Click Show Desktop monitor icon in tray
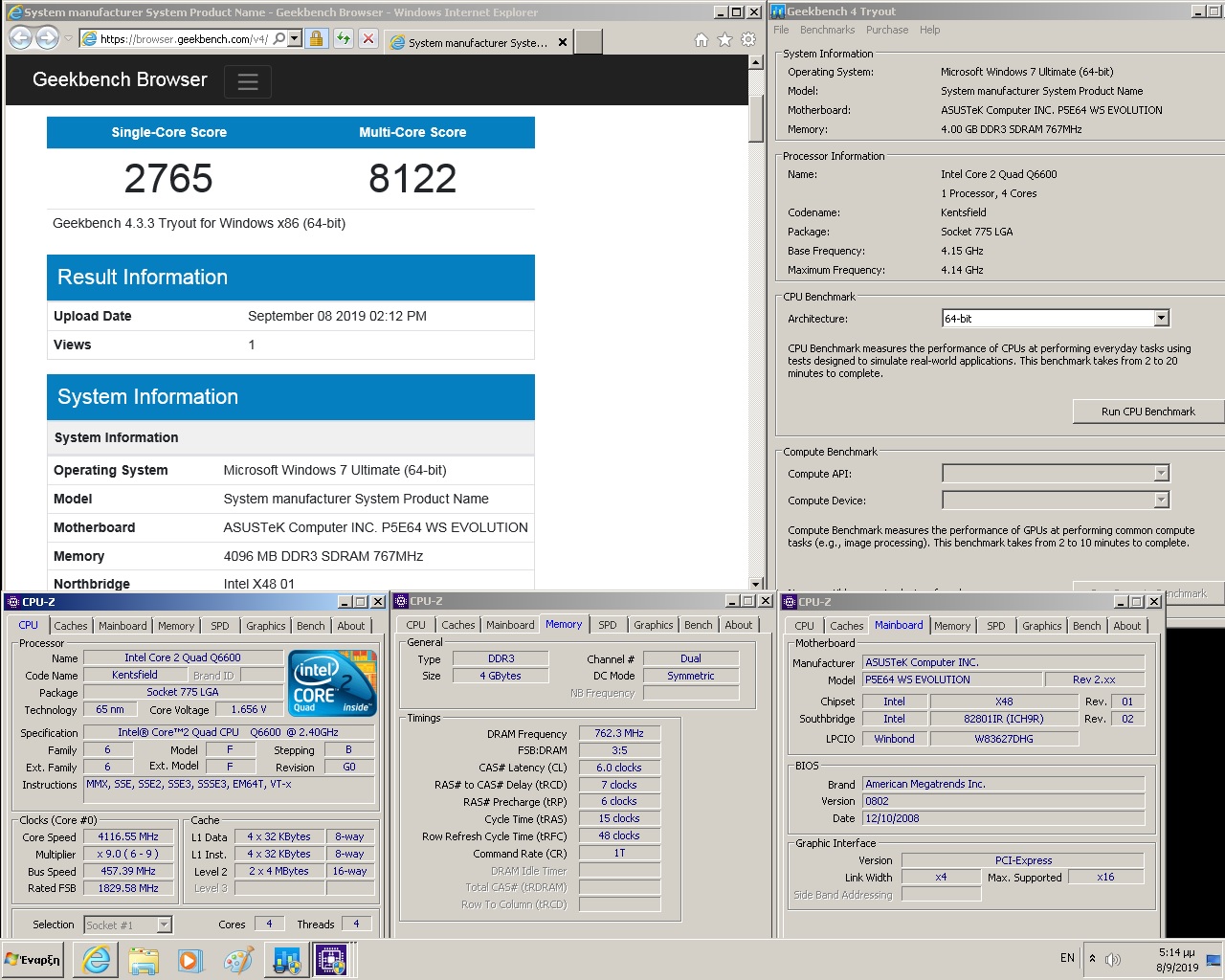This screenshot has height=980, width=1225. (x=1214, y=960)
